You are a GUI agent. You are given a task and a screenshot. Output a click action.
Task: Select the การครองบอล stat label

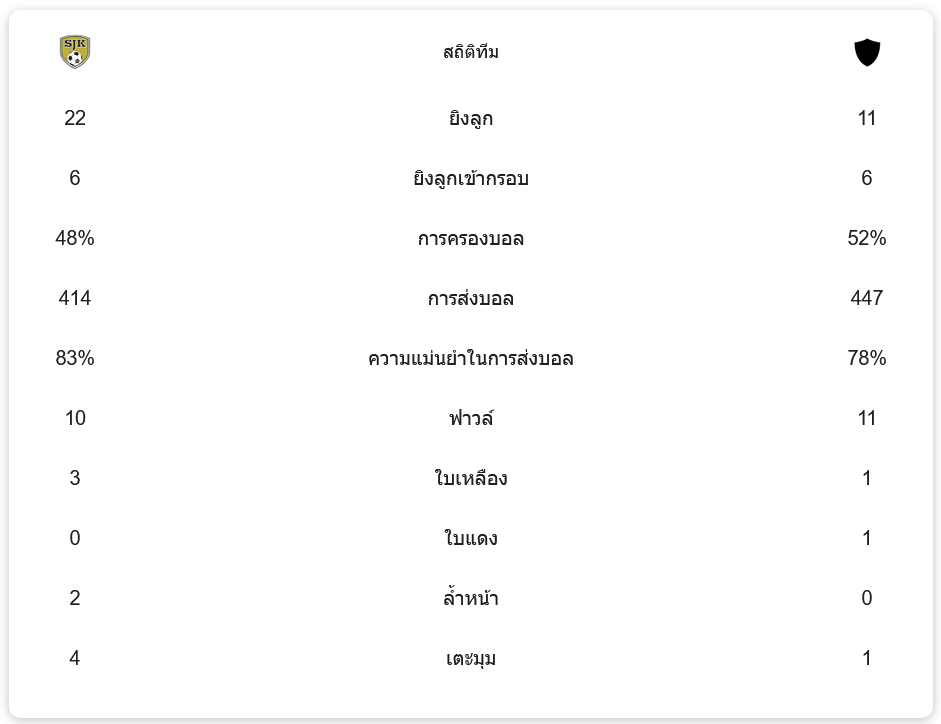(470, 238)
